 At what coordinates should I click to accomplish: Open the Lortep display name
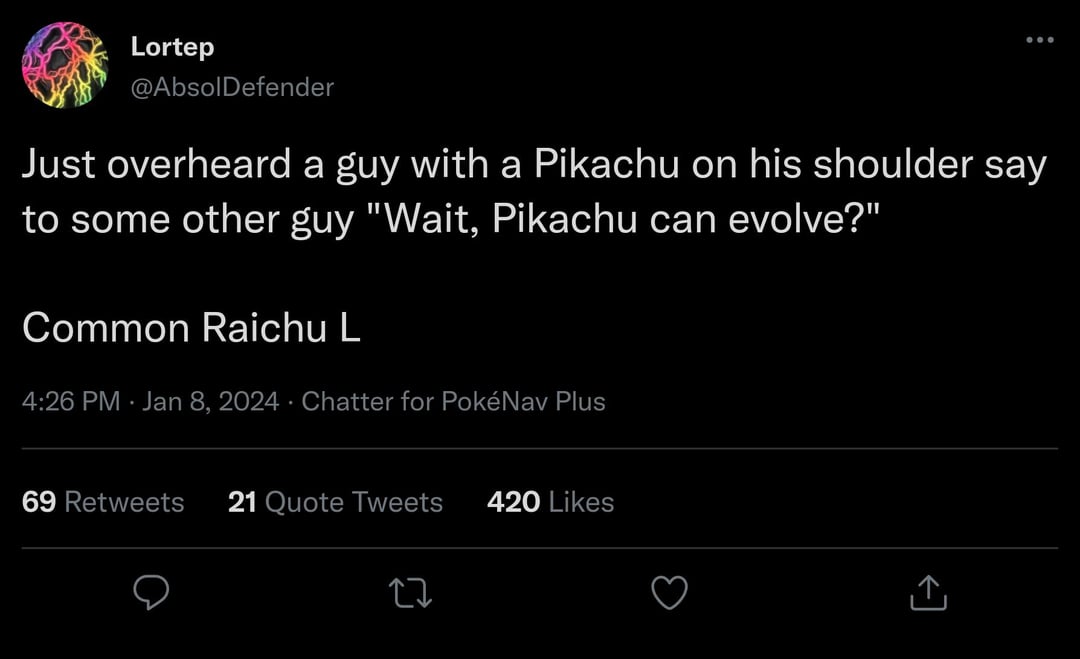[172, 46]
